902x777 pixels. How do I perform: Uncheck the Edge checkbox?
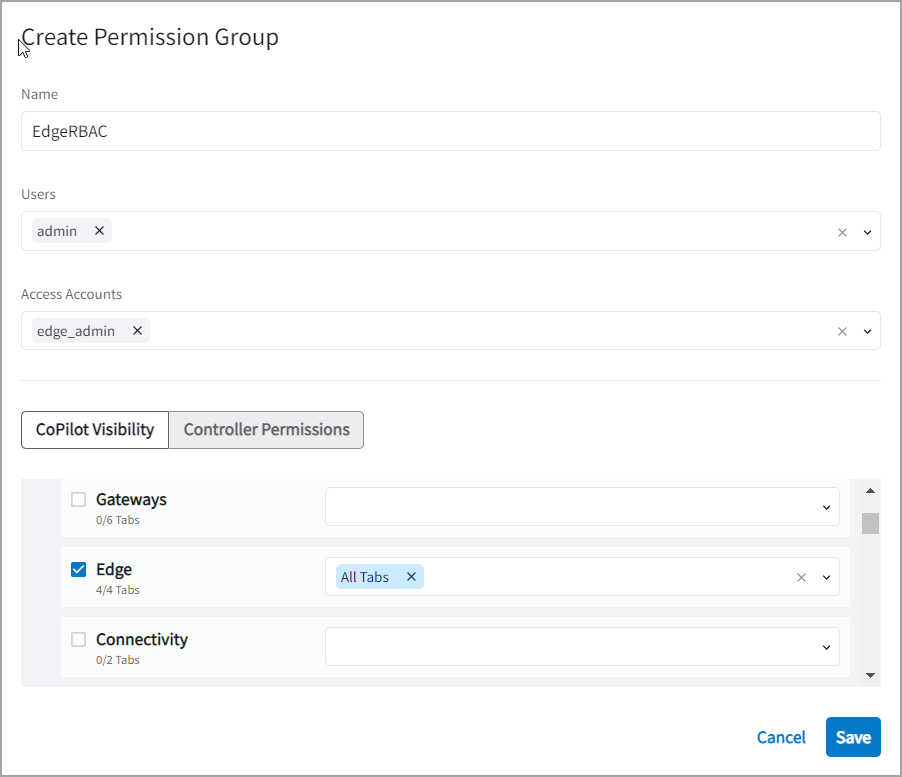78,570
